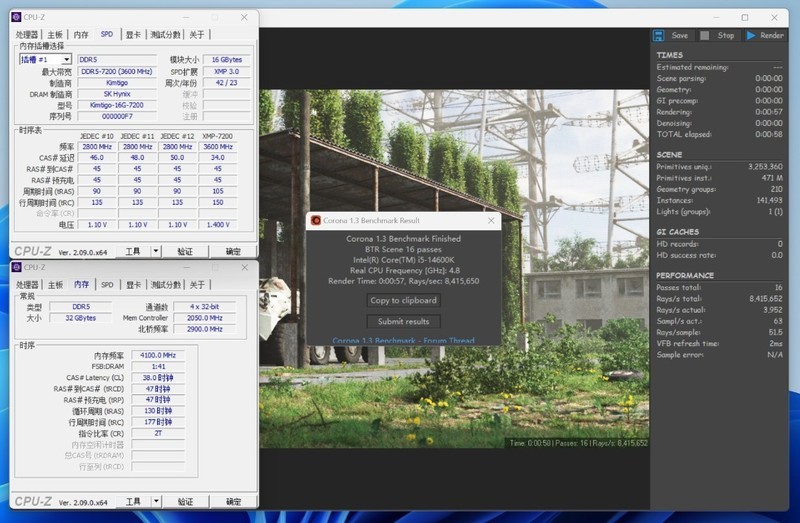The height and width of the screenshot is (523, 800).
Task: Click 确定 button in top CPU-Z window
Action: point(233,251)
